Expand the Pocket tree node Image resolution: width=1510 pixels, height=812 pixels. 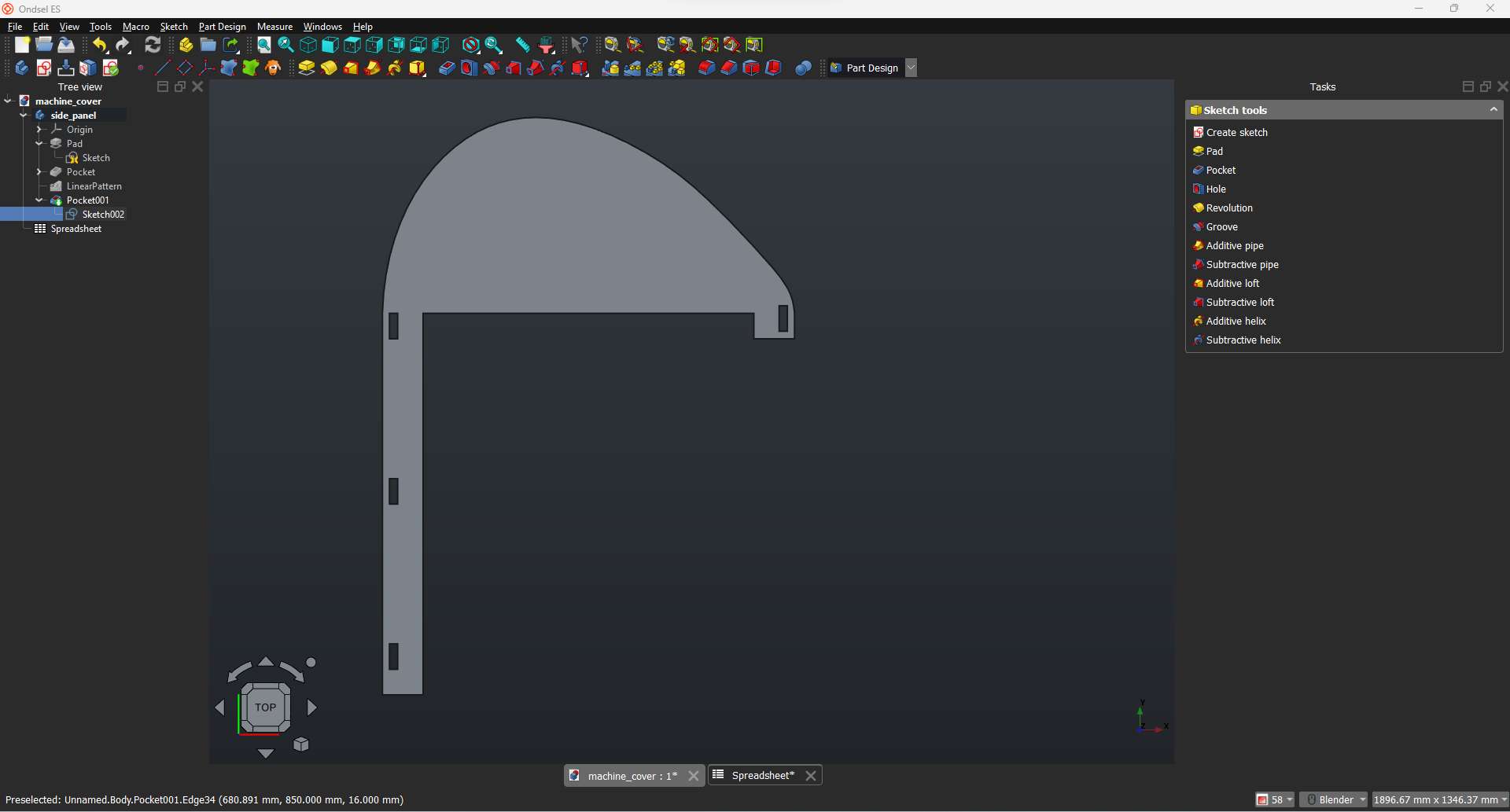(39, 171)
